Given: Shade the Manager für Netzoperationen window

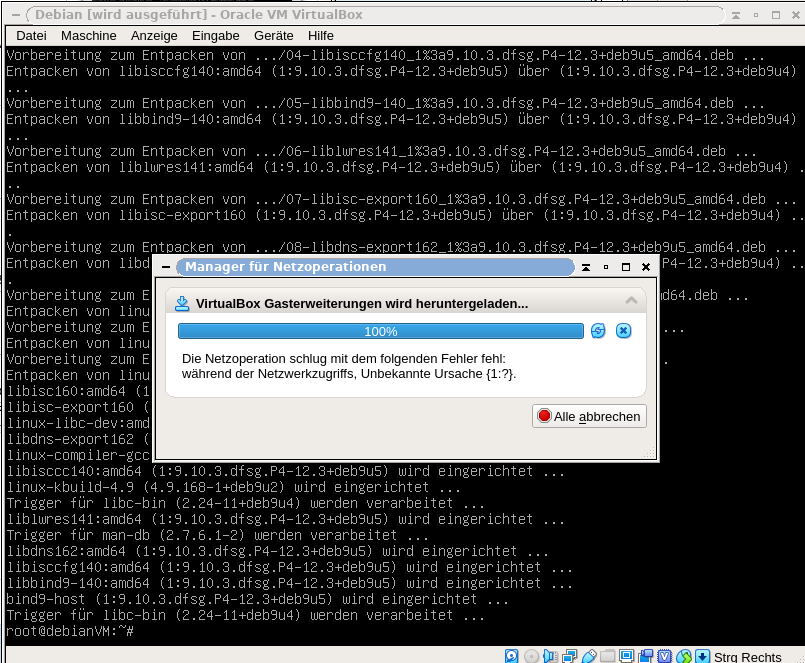Looking at the screenshot, I should (586, 267).
